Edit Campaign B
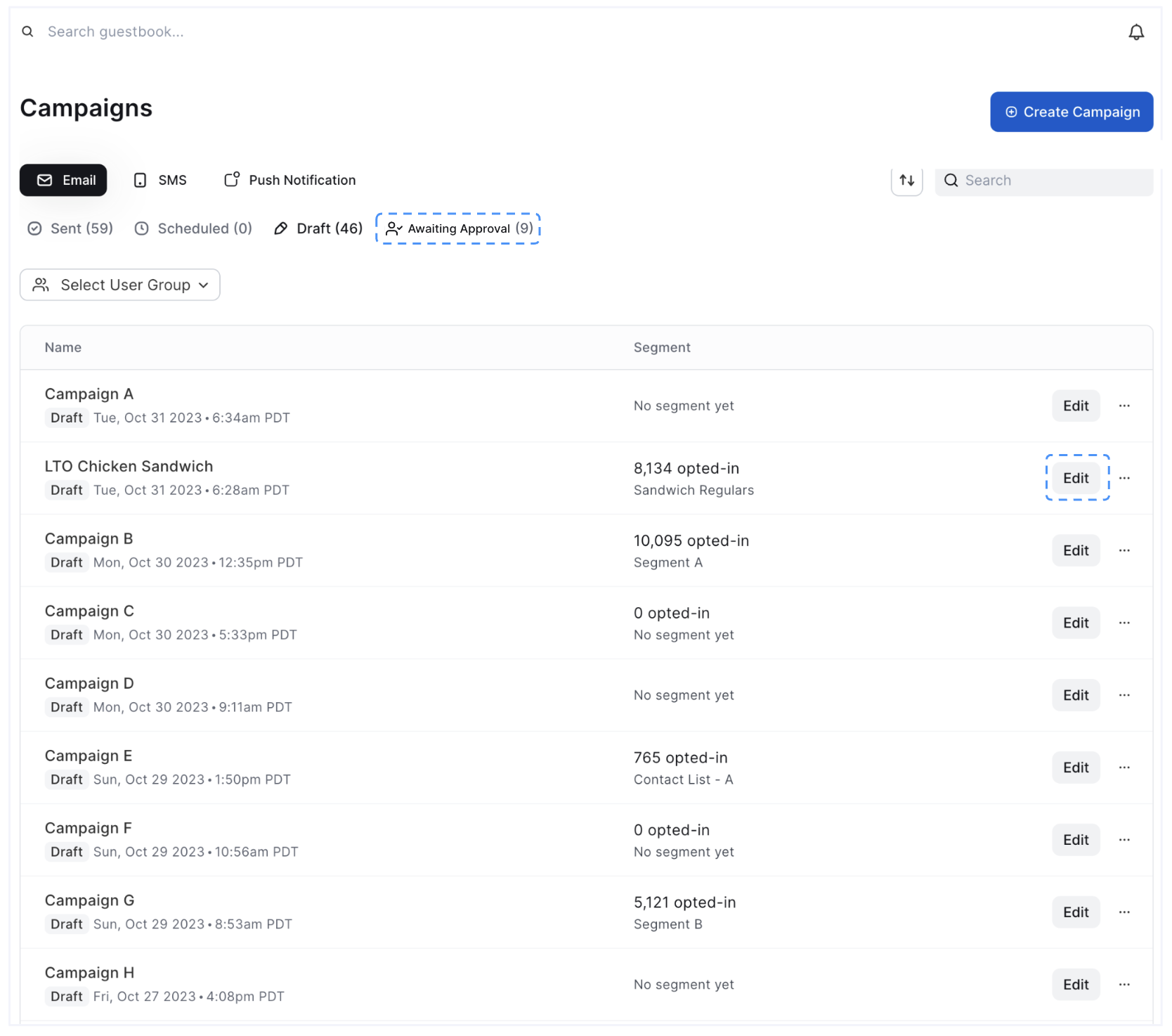Image resolution: width=1172 pixels, height=1036 pixels. (1076, 551)
